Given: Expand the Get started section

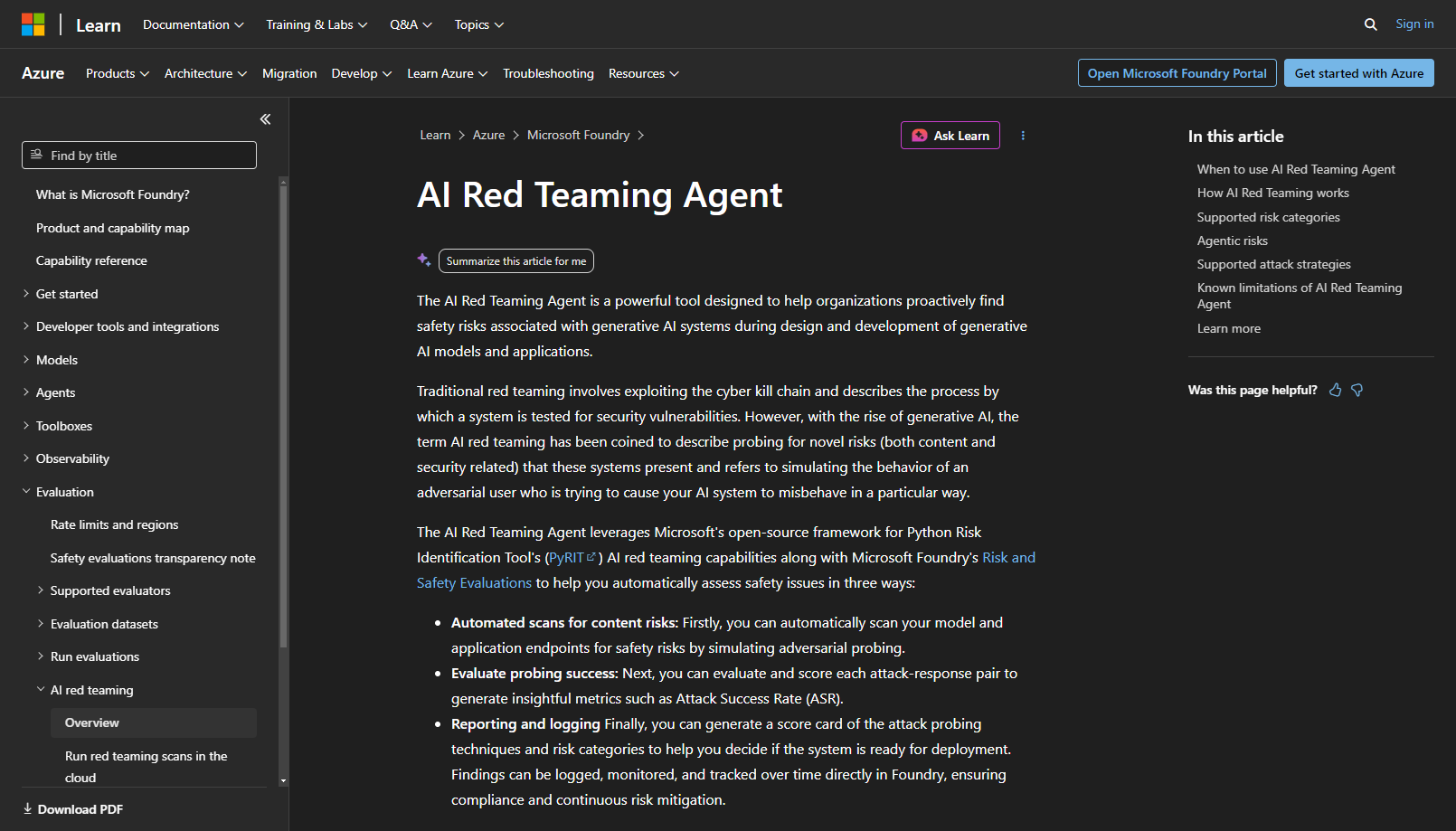Looking at the screenshot, I should click(x=26, y=294).
